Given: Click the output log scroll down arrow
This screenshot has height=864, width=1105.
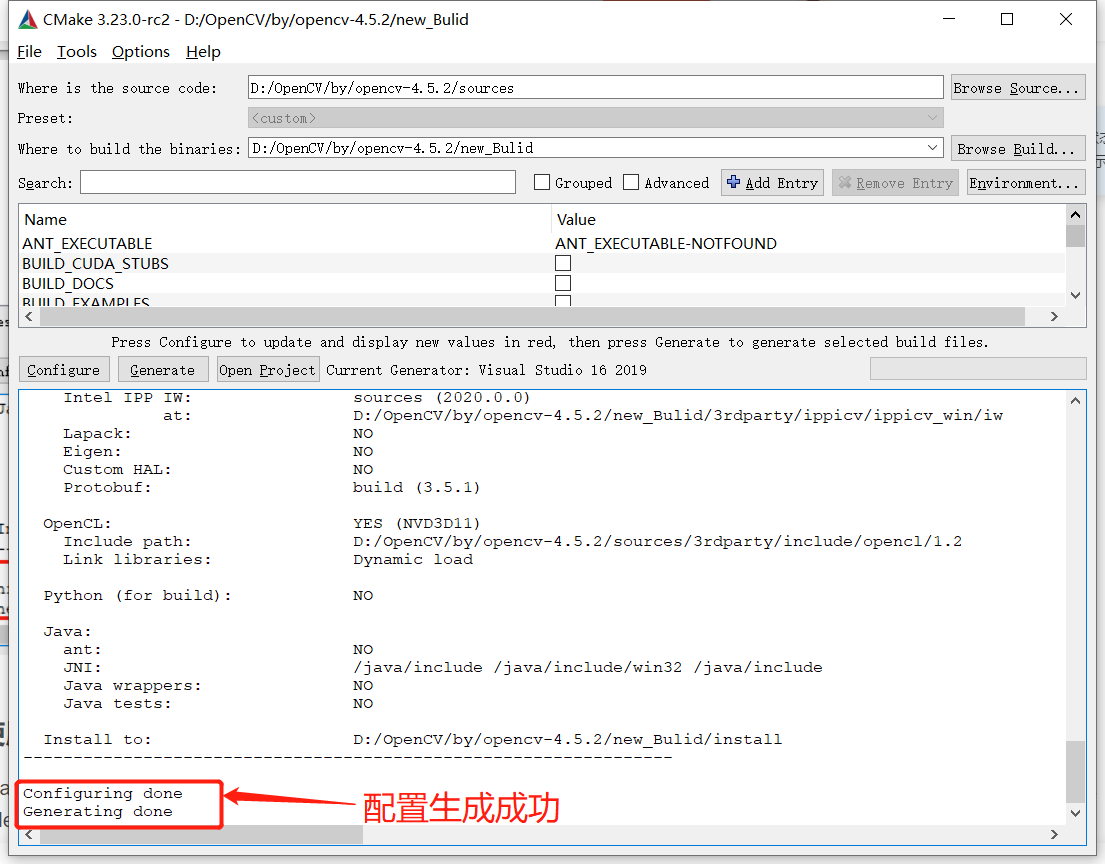Looking at the screenshot, I should pos(1075,813).
